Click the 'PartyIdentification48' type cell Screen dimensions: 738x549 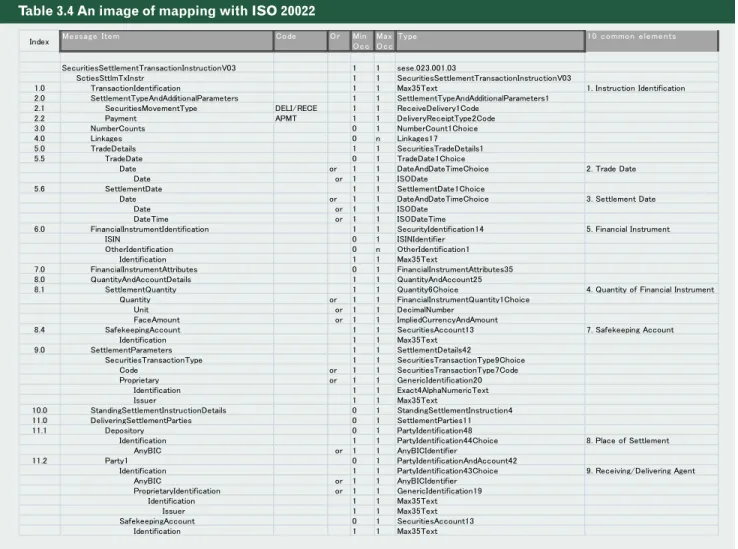pos(434,431)
